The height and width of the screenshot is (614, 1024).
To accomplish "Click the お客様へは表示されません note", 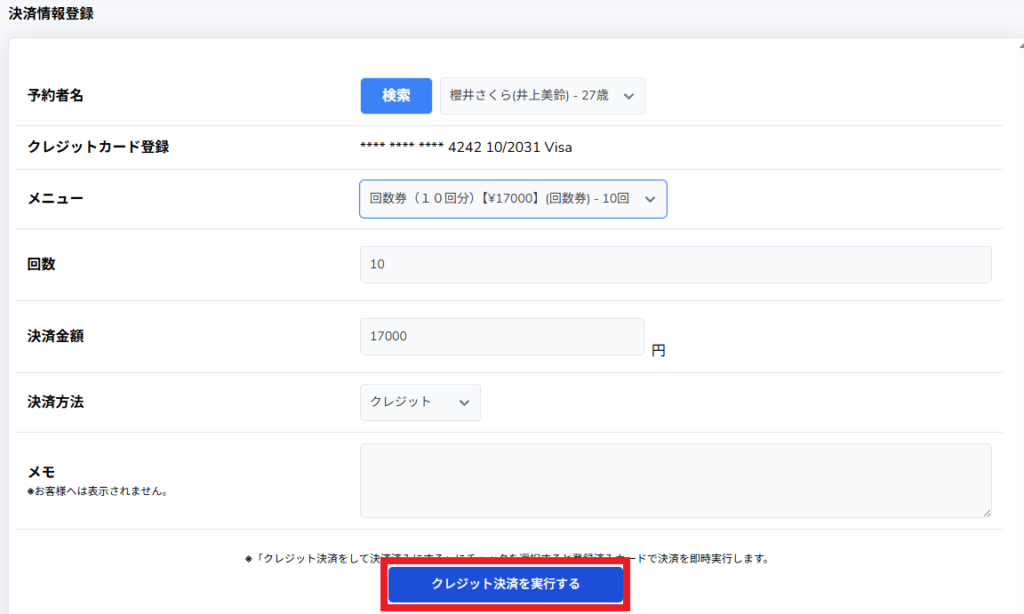I will (x=96, y=491).
